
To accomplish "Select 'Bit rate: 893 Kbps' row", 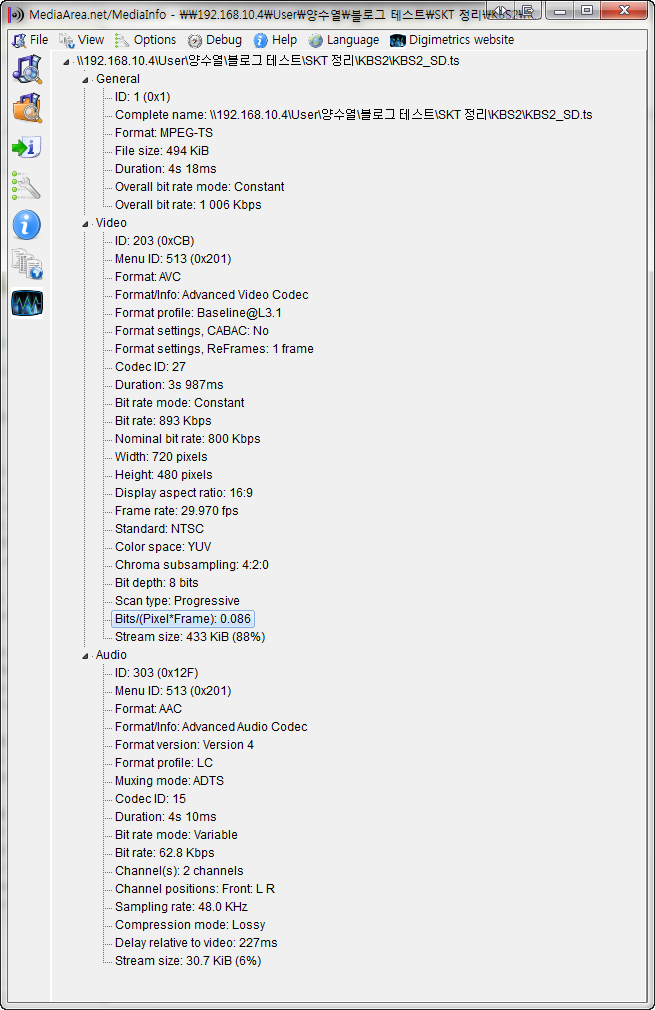I will tap(163, 421).
